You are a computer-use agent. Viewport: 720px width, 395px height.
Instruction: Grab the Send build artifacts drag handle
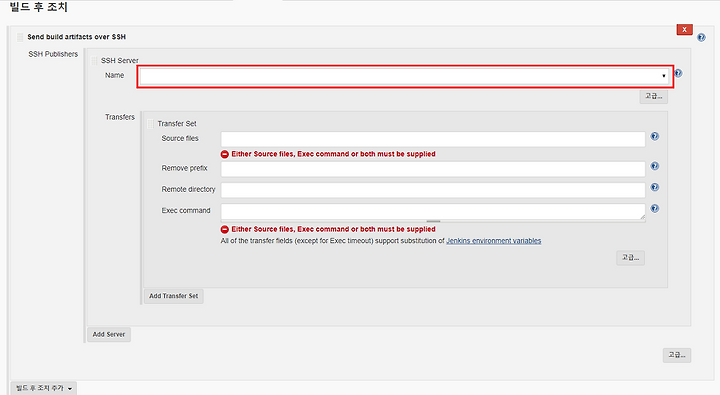pyautogui.click(x=20, y=37)
